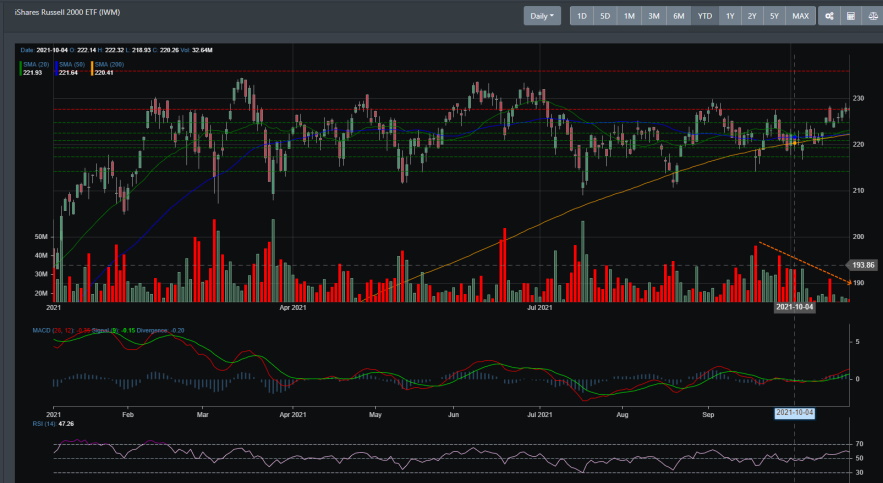The image size is (883, 483).
Task: Click the RSI (14) indicator label
Action: coord(44,424)
